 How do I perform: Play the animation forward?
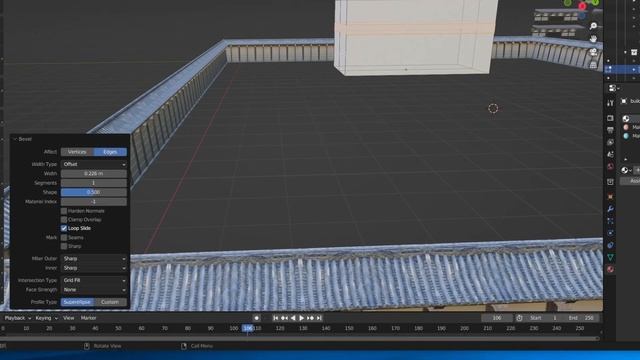302,318
